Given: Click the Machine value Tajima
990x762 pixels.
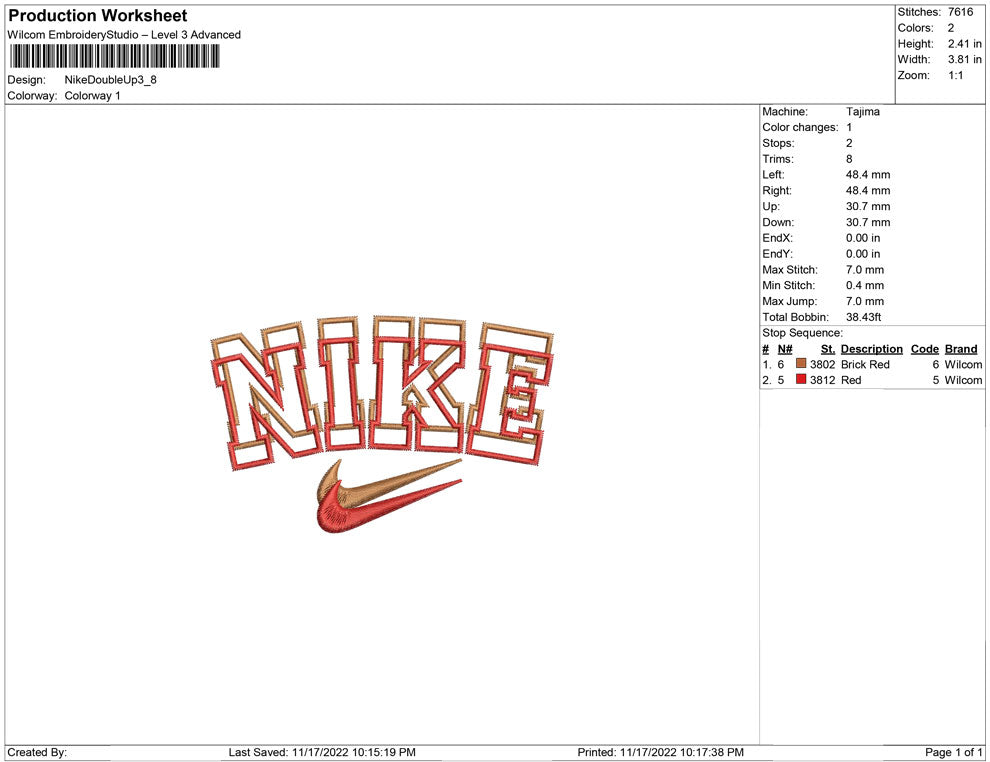Looking at the screenshot, I should [x=862, y=111].
